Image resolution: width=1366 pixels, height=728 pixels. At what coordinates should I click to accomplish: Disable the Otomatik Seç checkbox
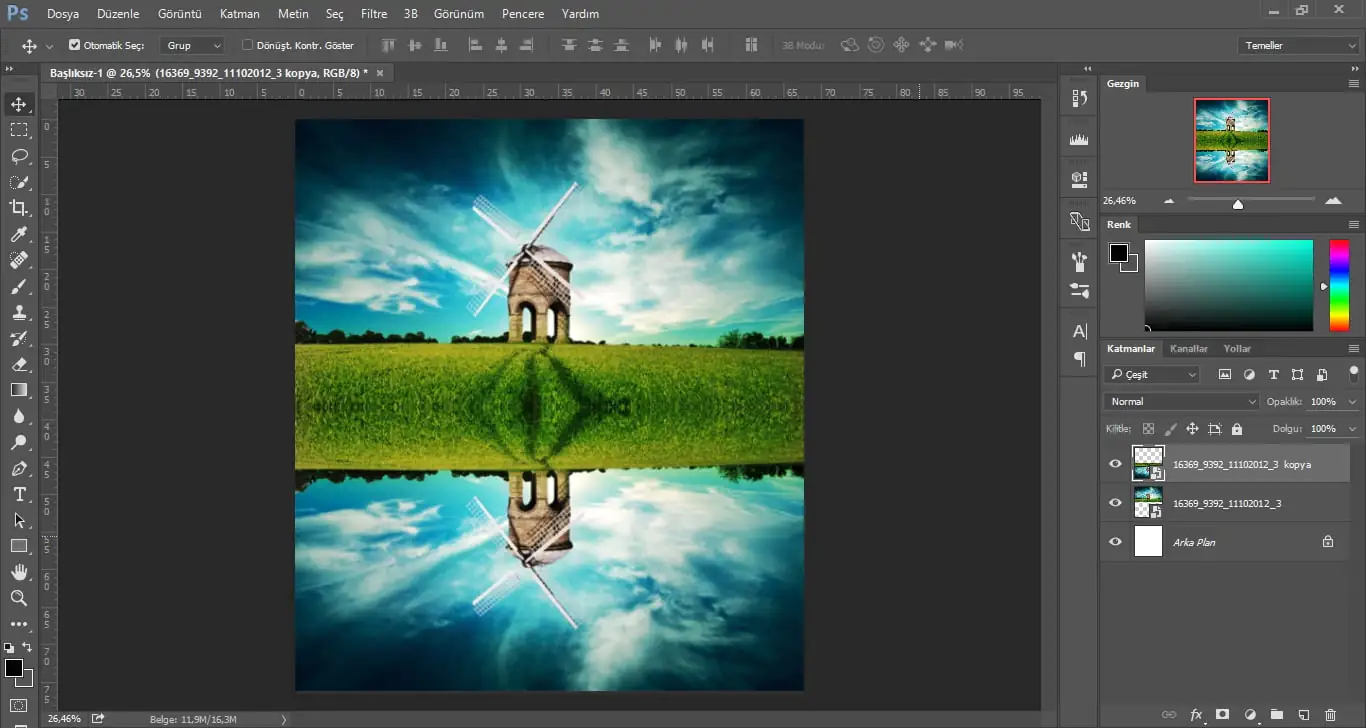click(x=75, y=45)
